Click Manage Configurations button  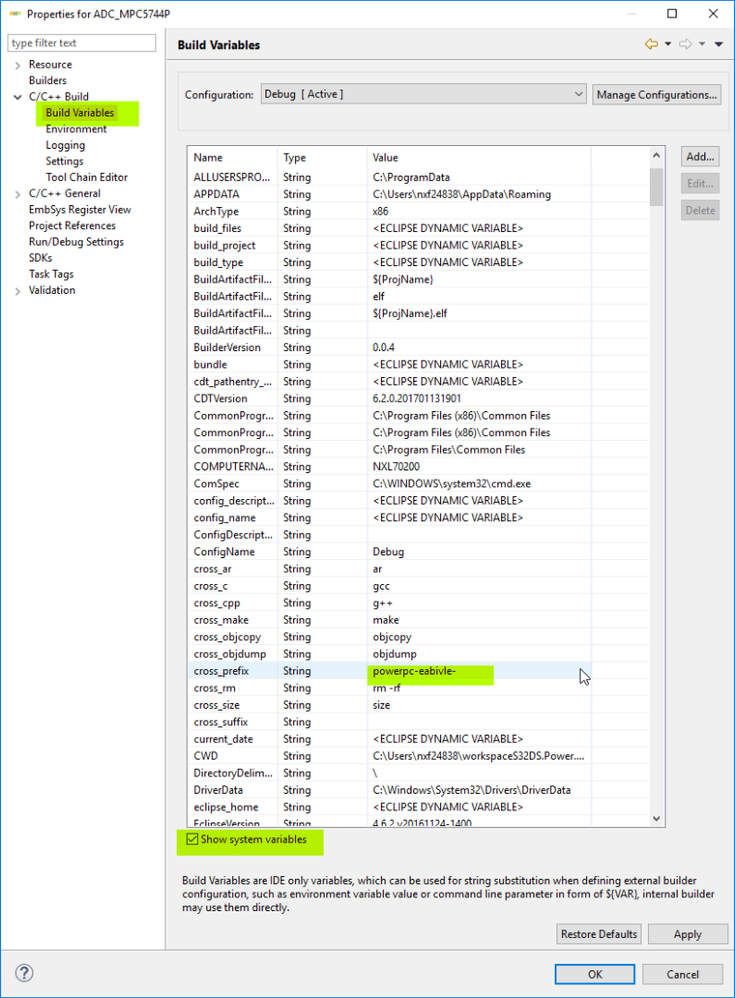tap(657, 94)
